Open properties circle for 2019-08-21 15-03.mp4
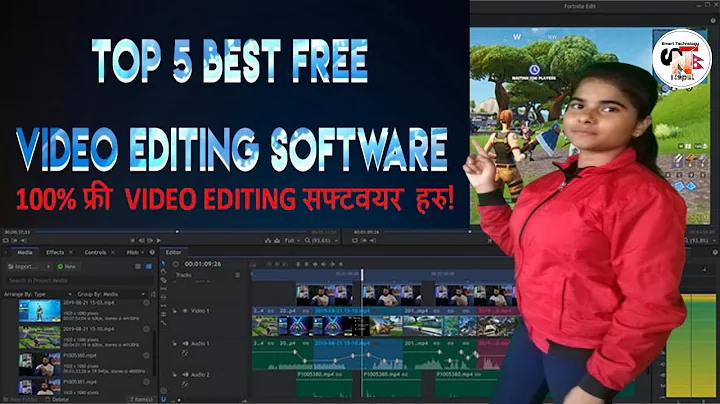 [146, 303]
